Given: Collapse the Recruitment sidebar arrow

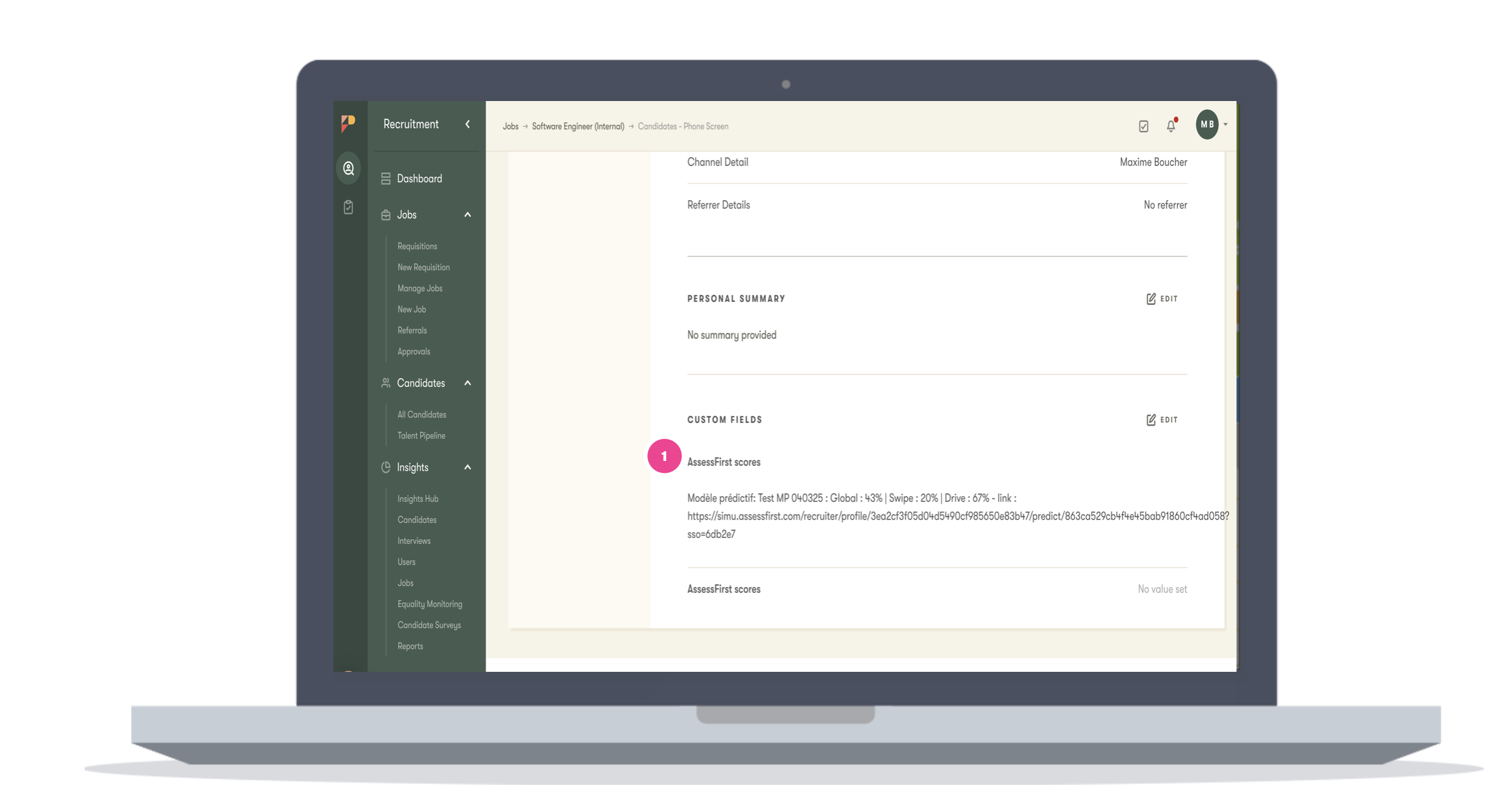Looking at the screenshot, I should (467, 124).
